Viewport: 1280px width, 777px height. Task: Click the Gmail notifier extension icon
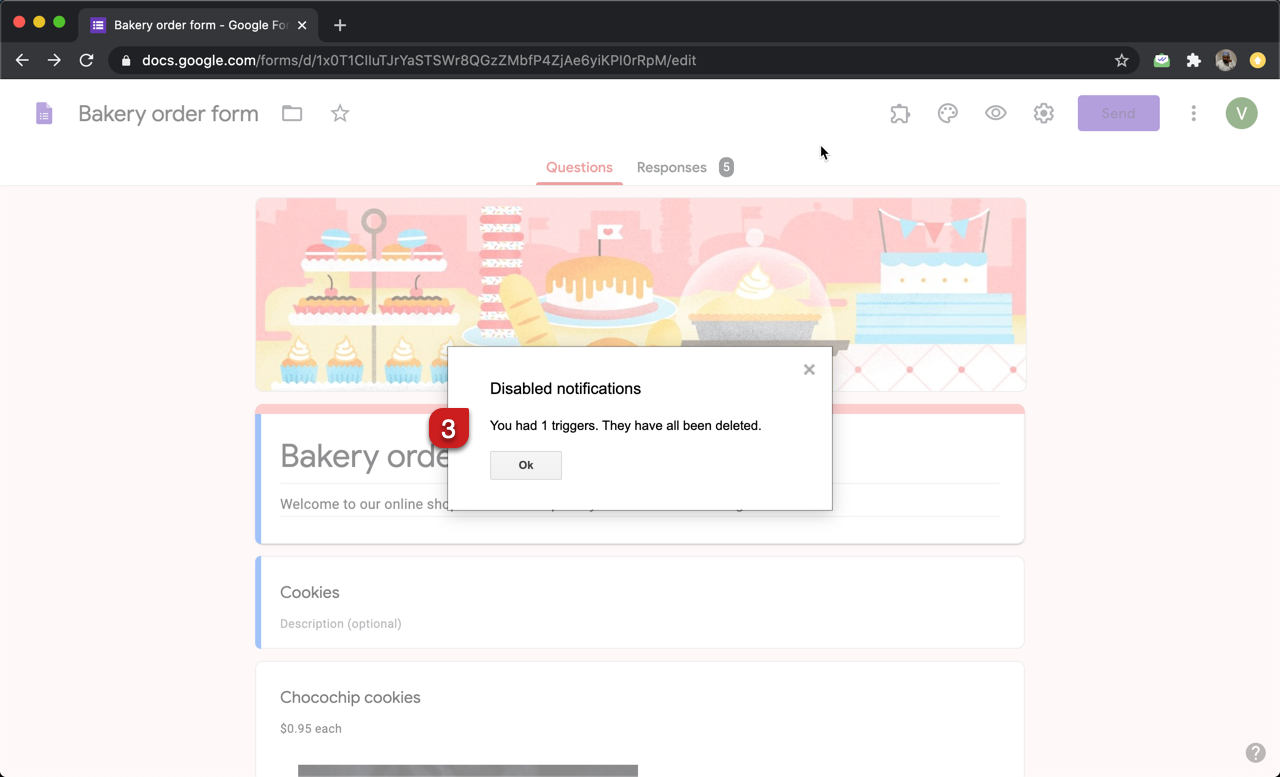(1161, 60)
